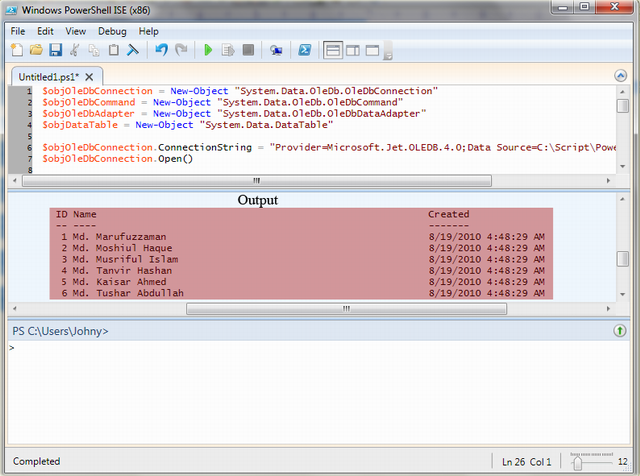Run the script with the green arrow

[208, 50]
